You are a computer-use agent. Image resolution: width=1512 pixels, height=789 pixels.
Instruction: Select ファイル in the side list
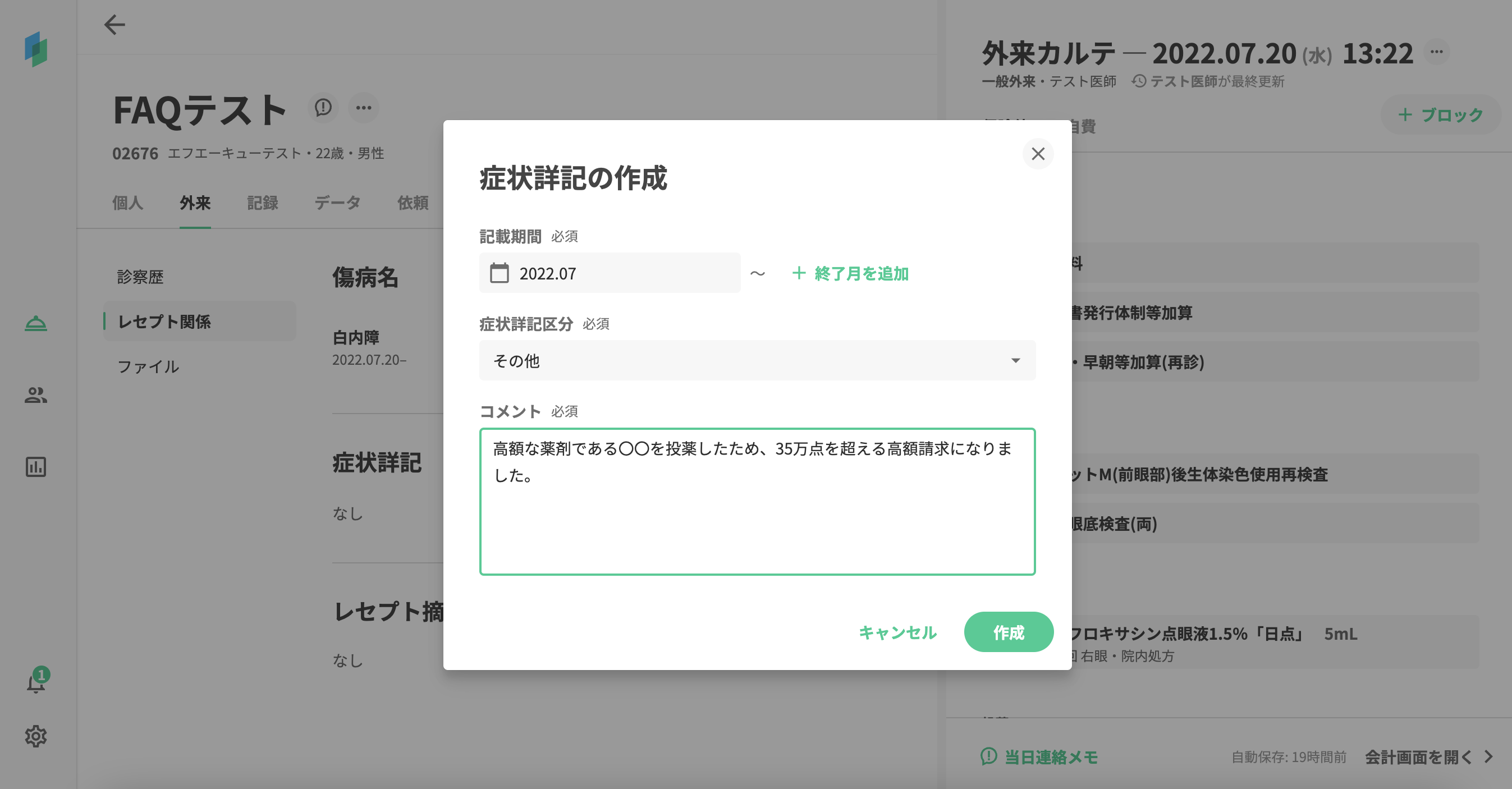pos(149,366)
